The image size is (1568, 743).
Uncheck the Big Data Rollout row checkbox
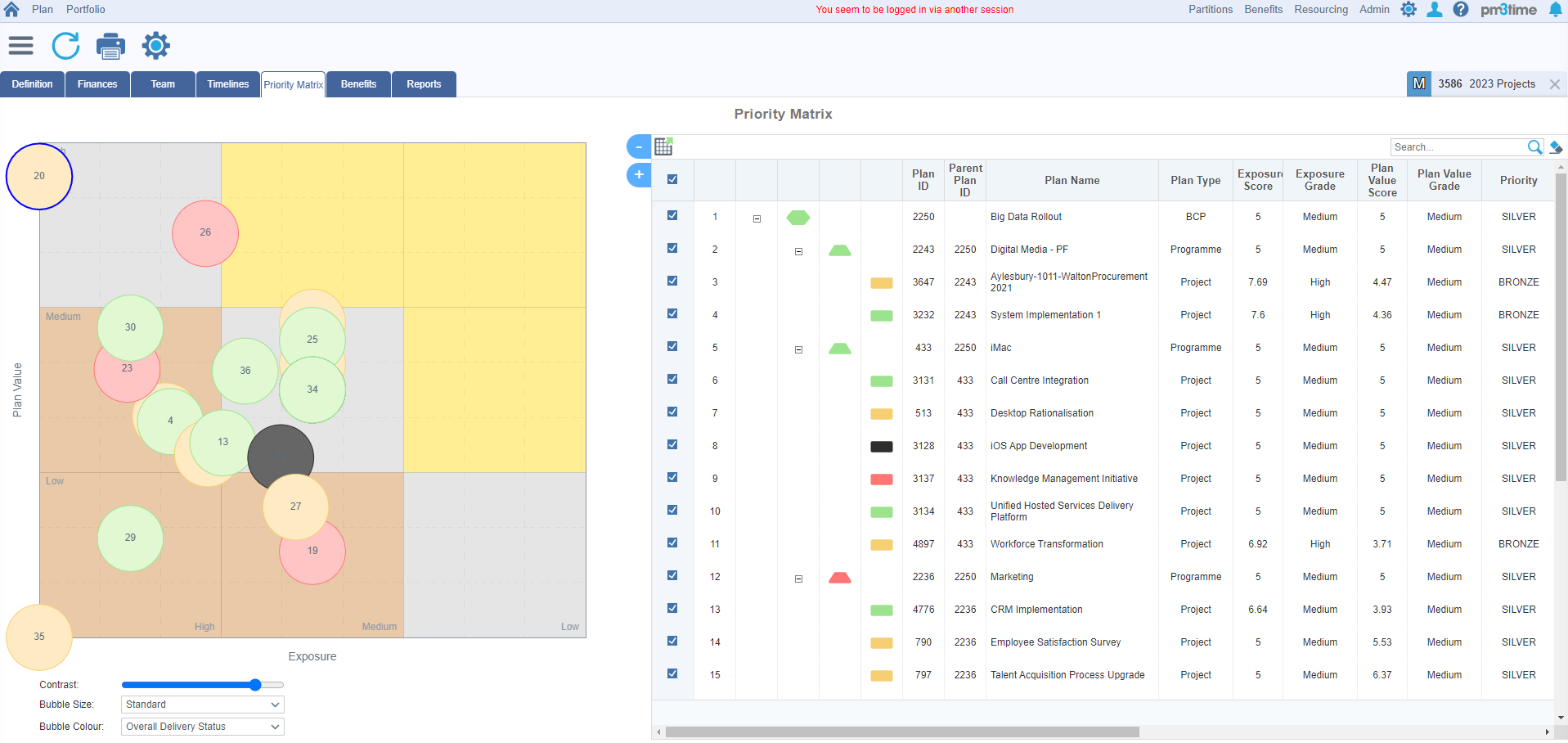click(672, 215)
